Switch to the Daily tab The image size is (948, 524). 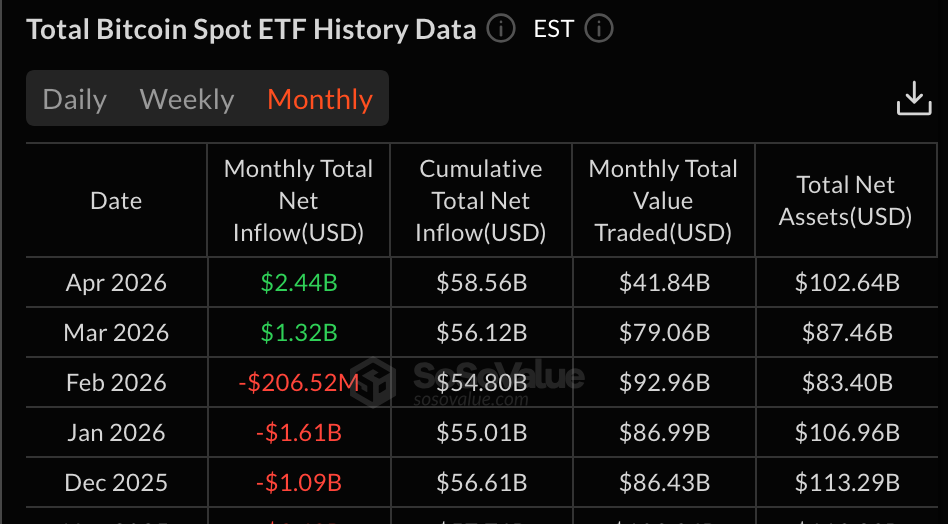tap(74, 99)
